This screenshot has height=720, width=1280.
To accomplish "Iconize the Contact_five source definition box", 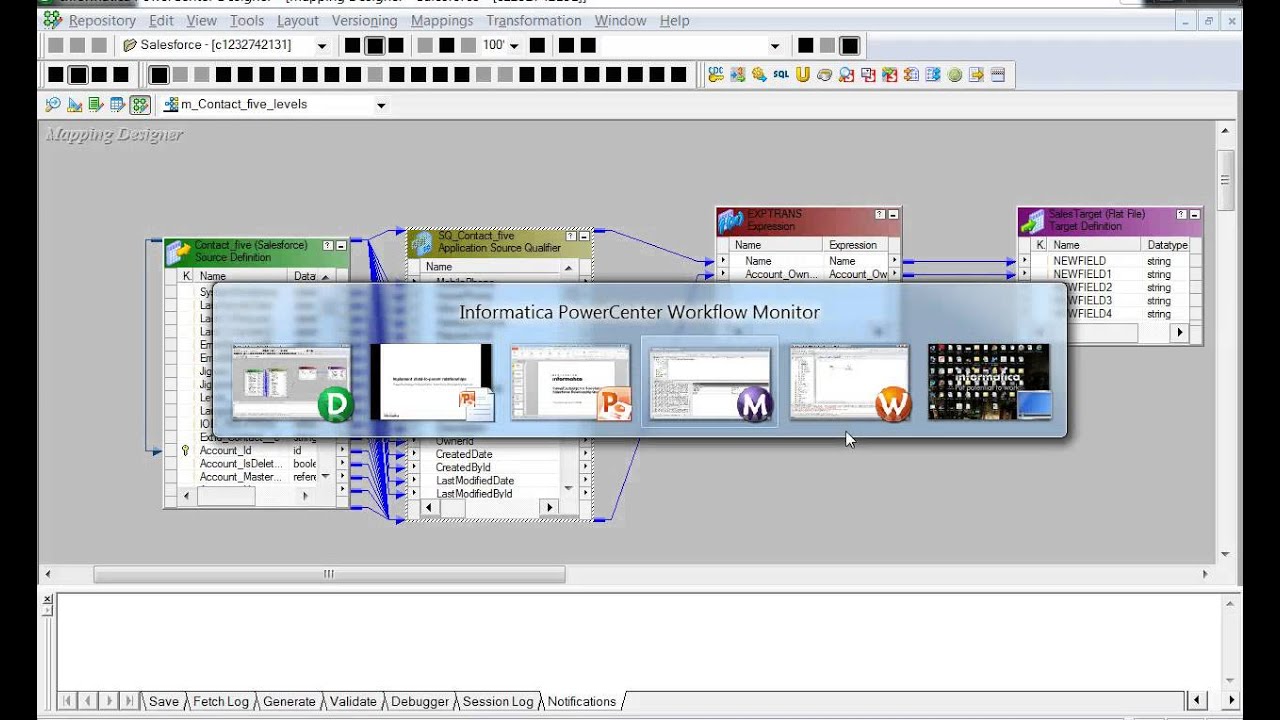I will tap(341, 244).
